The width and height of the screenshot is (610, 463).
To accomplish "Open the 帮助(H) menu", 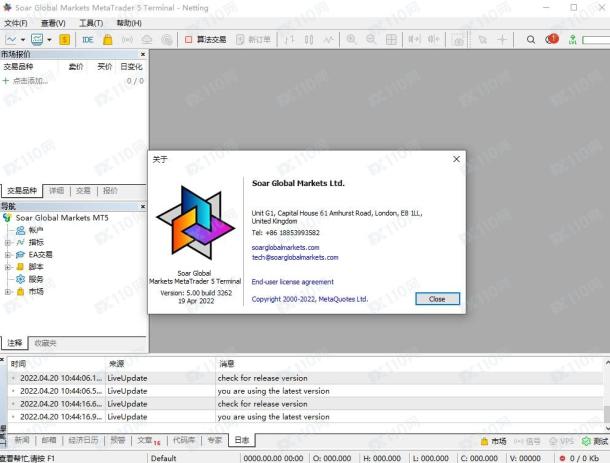I will click(x=129, y=23).
